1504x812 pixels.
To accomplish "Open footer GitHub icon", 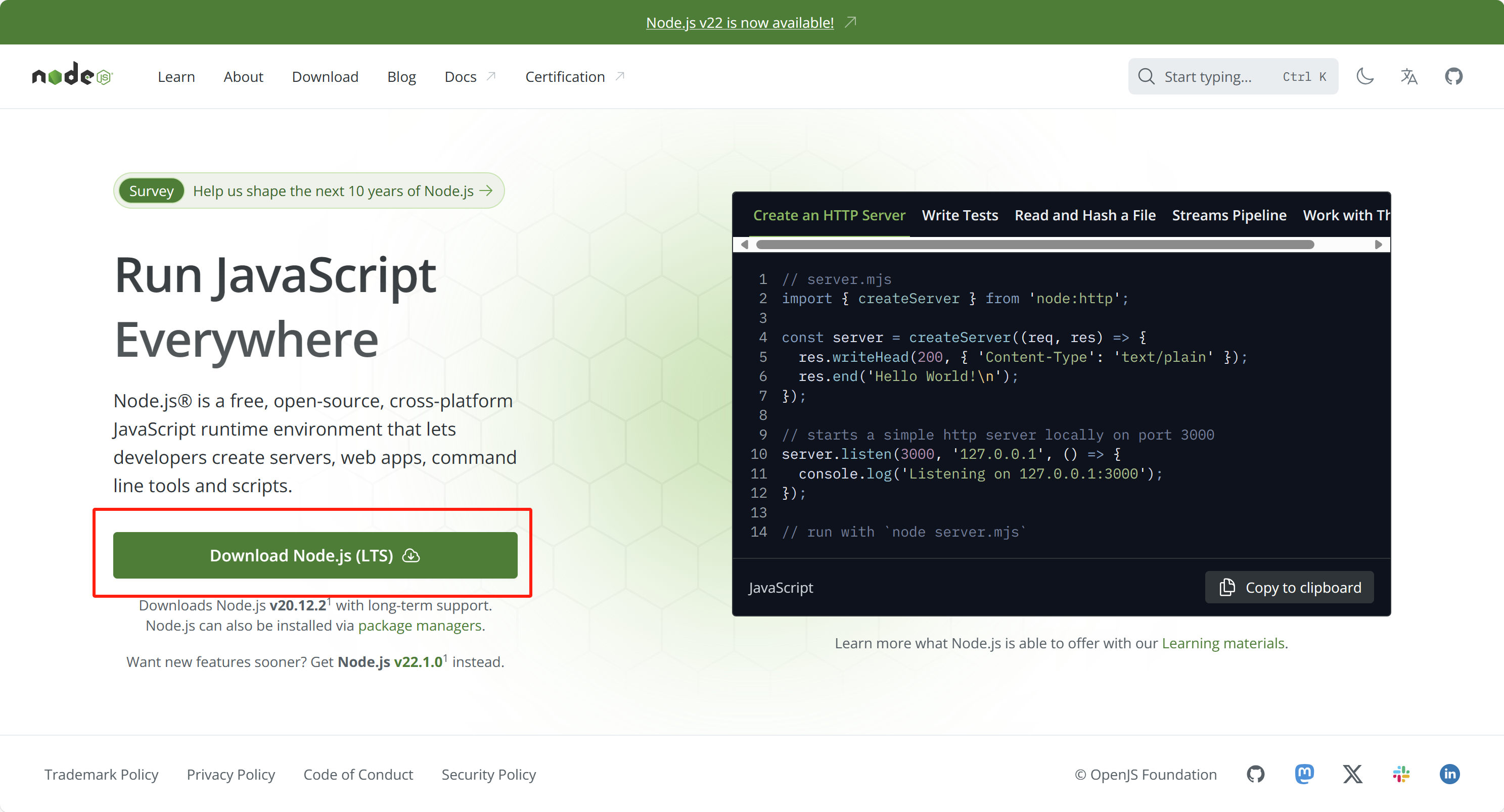I will 1255,774.
